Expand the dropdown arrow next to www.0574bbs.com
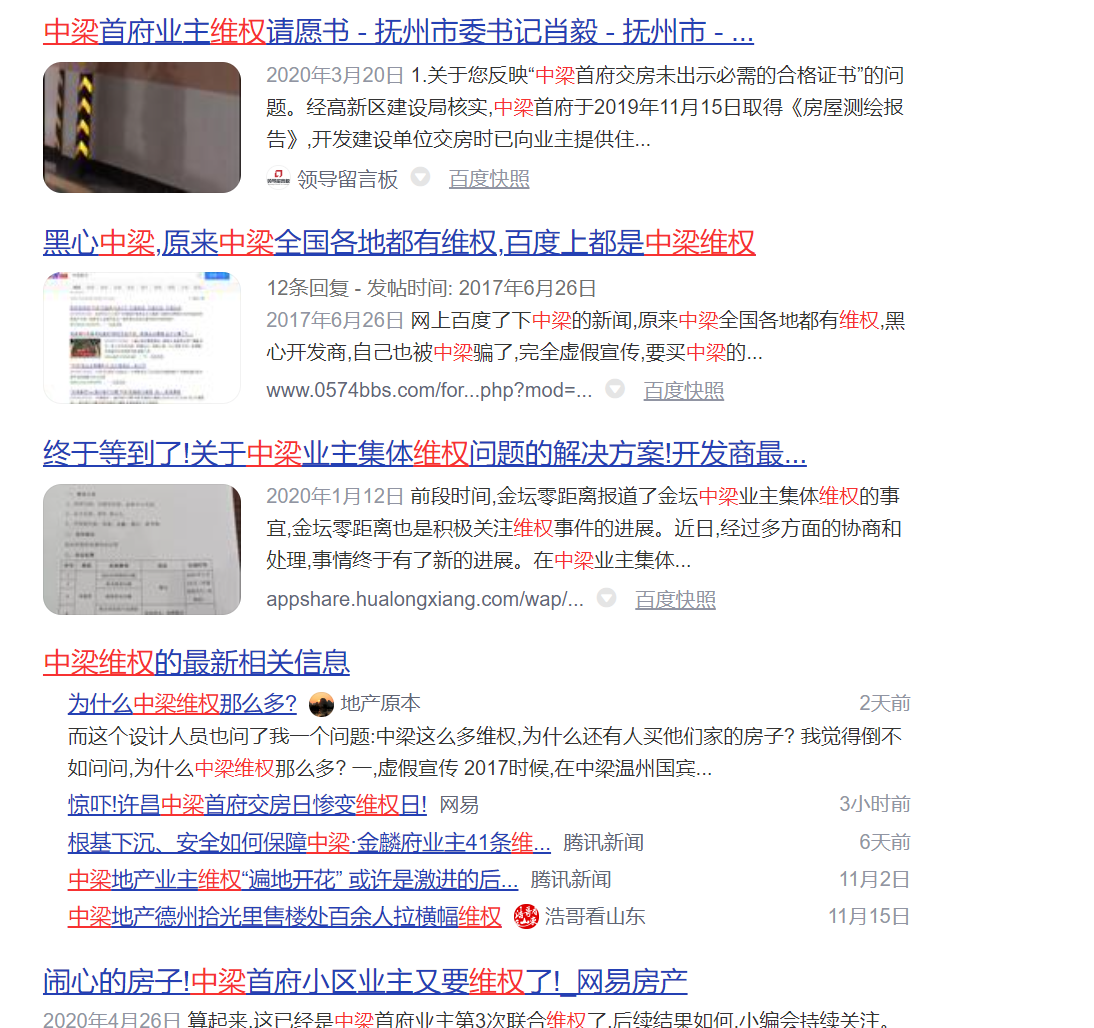 click(615, 388)
